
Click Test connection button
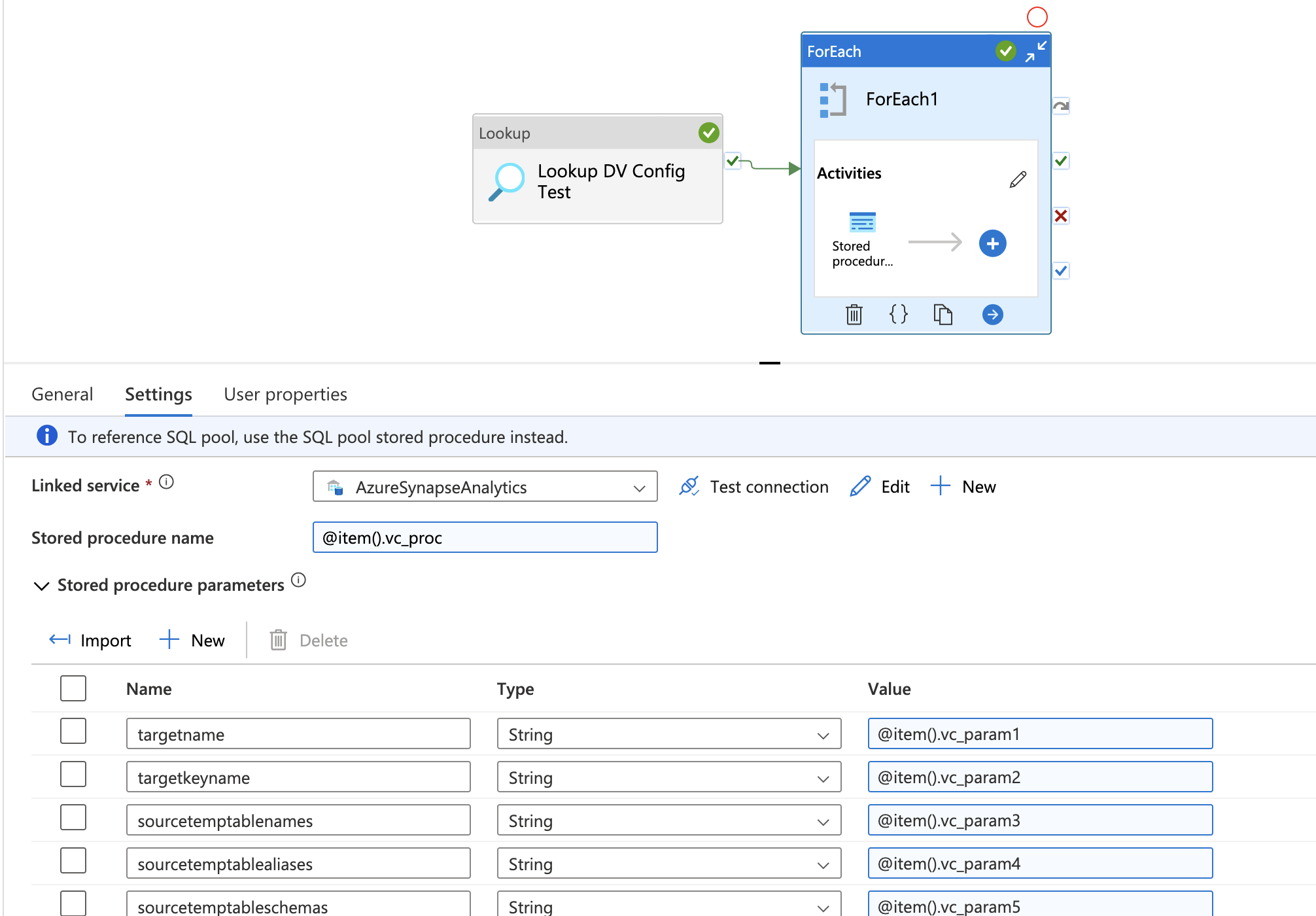[x=753, y=487]
